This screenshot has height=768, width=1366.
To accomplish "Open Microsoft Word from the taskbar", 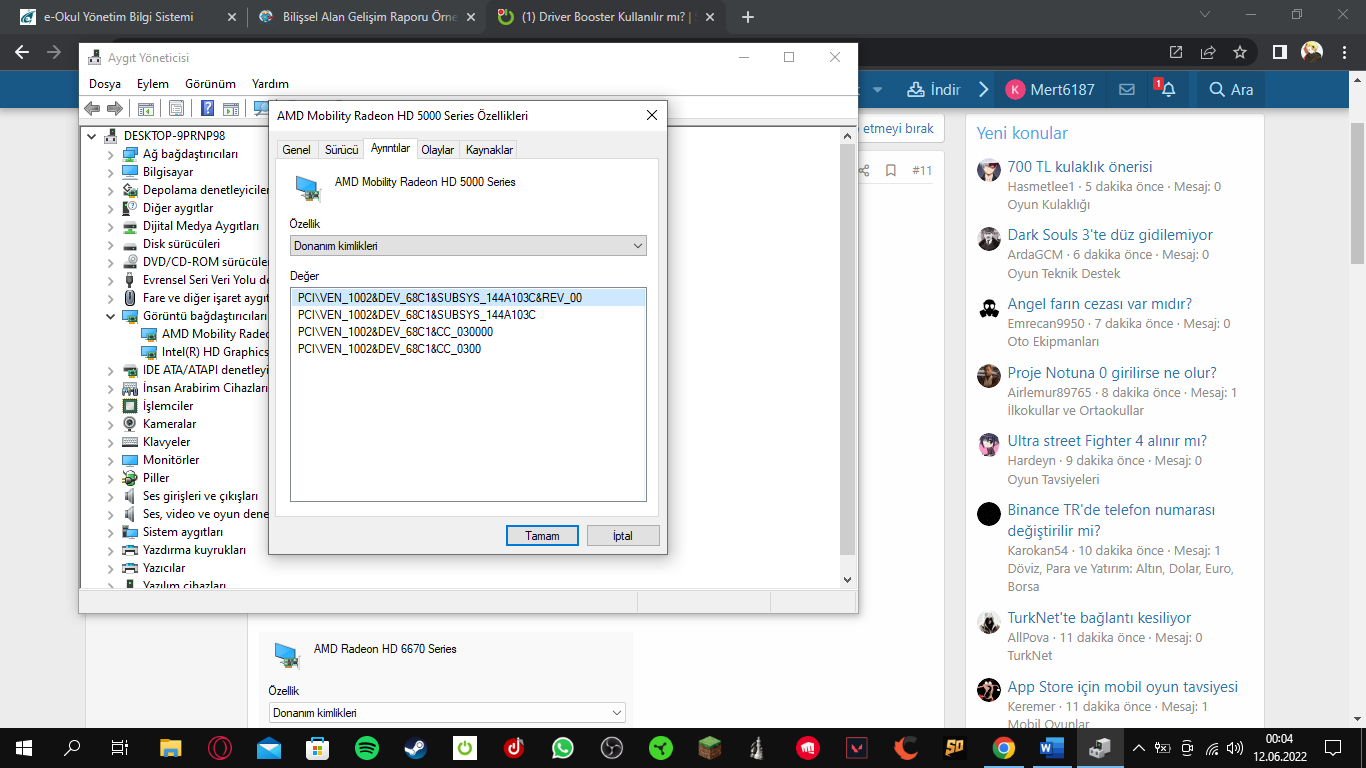I will [x=1052, y=748].
